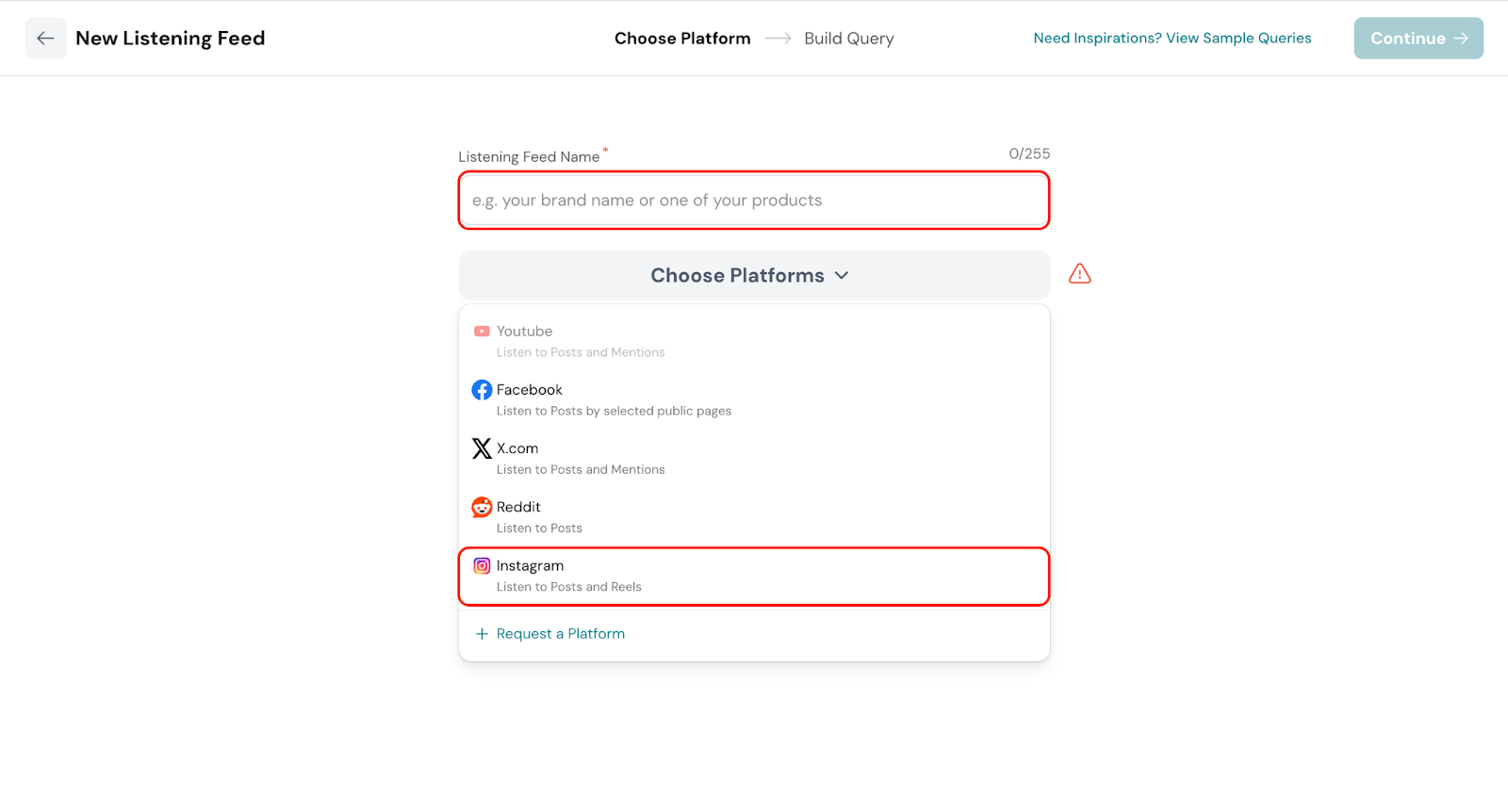Click the X.com logo icon
The width and height of the screenshot is (1508, 812).
coord(482,448)
